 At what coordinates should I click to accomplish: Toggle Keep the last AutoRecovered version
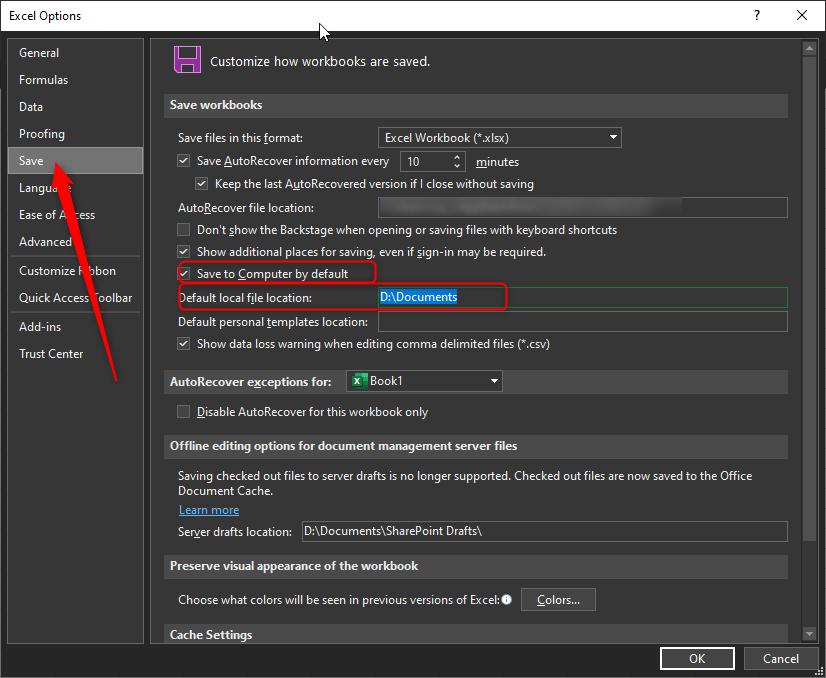[x=201, y=184]
